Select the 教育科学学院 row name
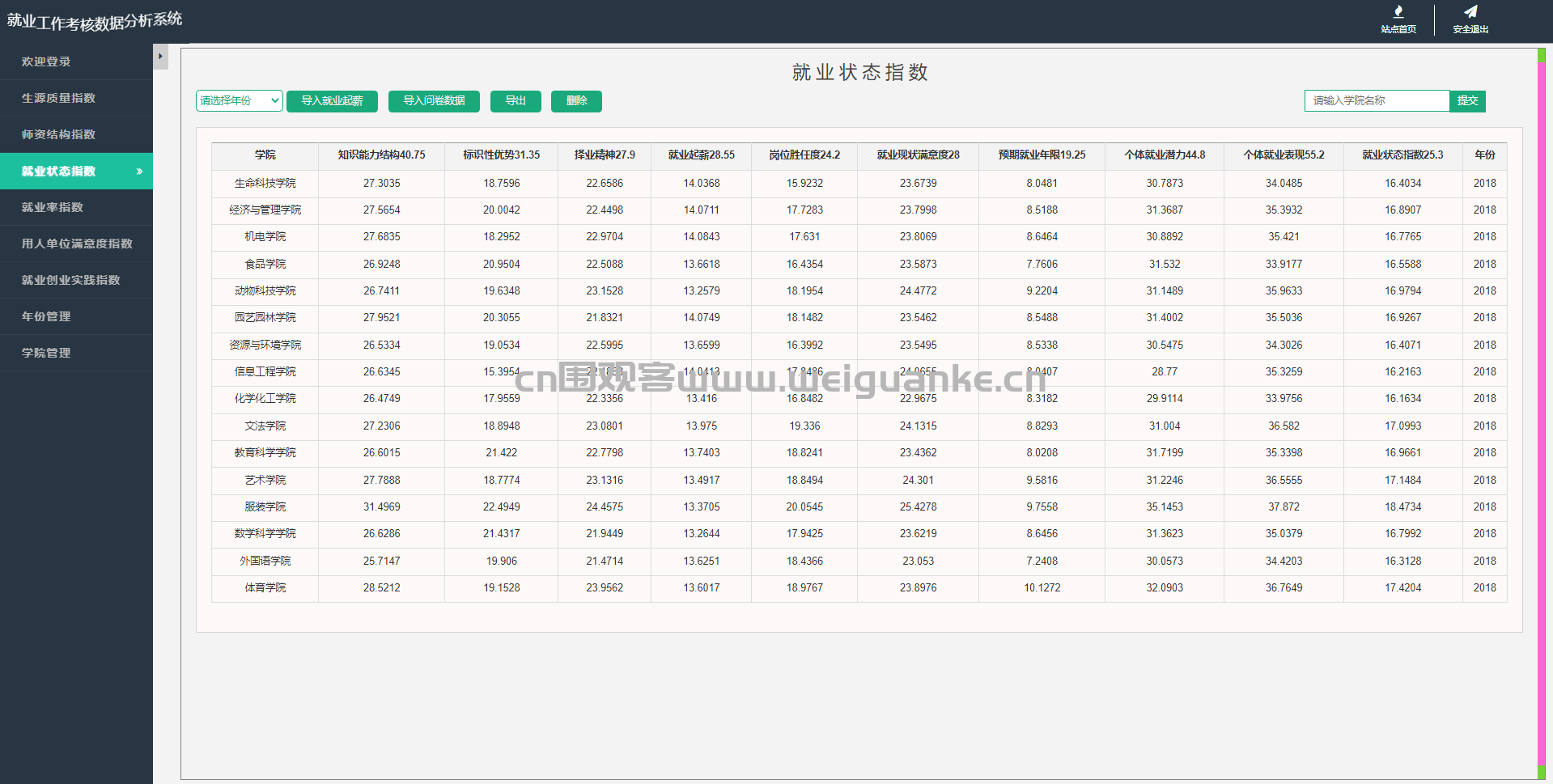The image size is (1553, 784). (265, 453)
